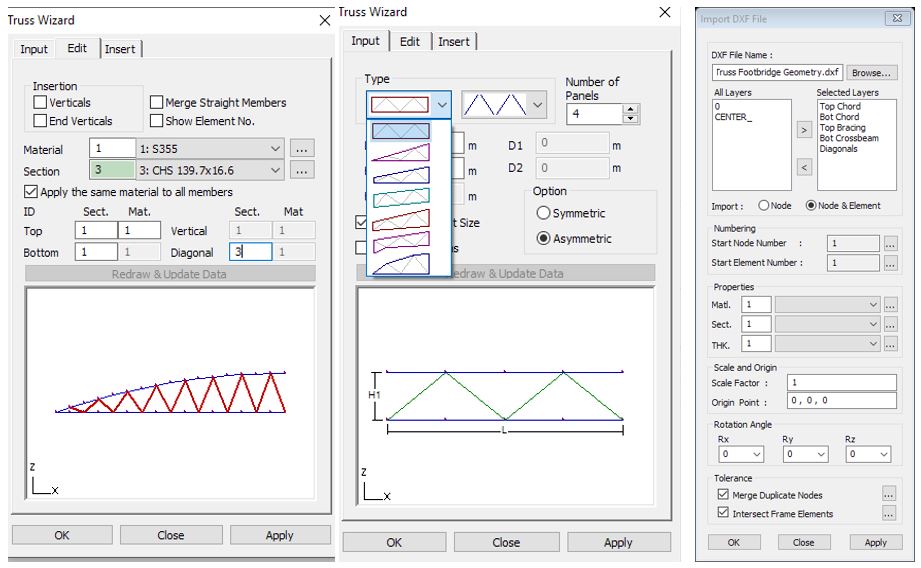Click the Scale Factor input field
The height and width of the screenshot is (568, 921).
pos(842,382)
